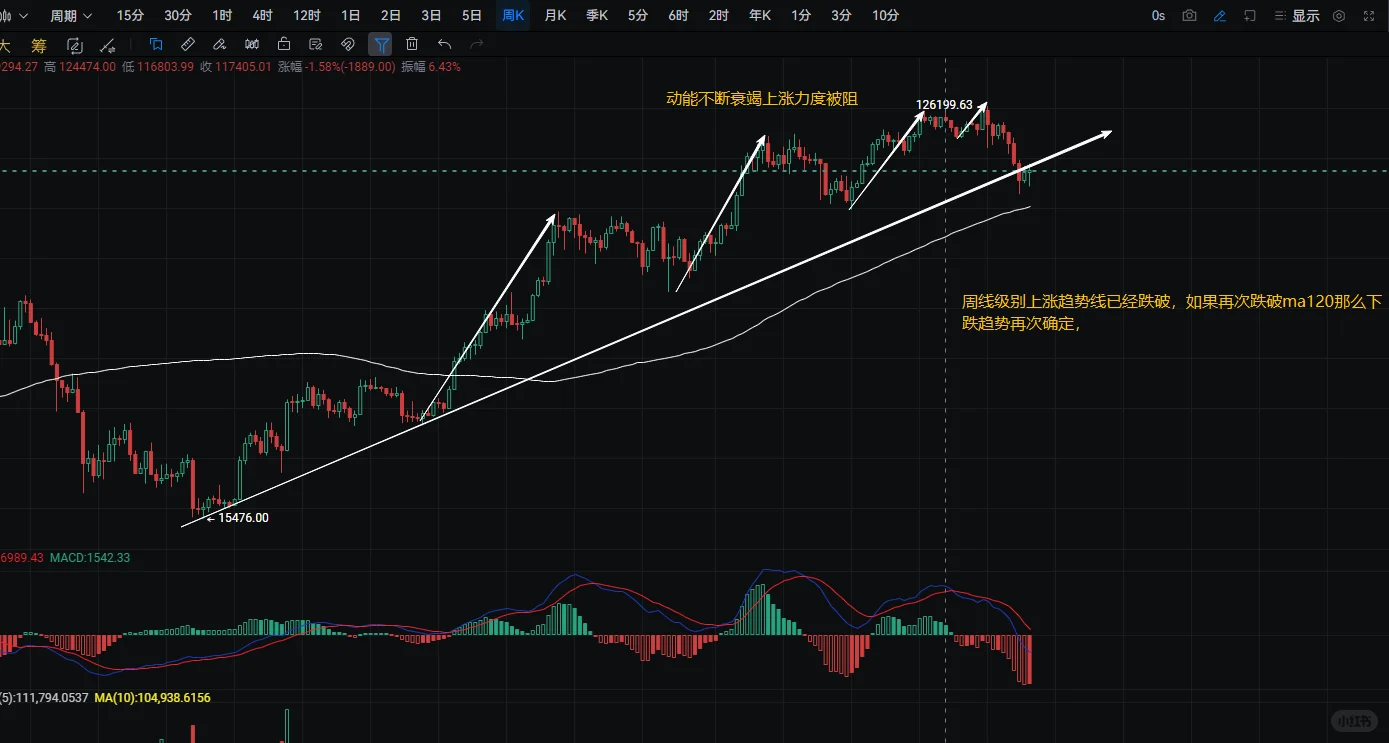The width and height of the screenshot is (1389, 743).
Task: Click the 126199.63 high price label
Action: (x=945, y=104)
